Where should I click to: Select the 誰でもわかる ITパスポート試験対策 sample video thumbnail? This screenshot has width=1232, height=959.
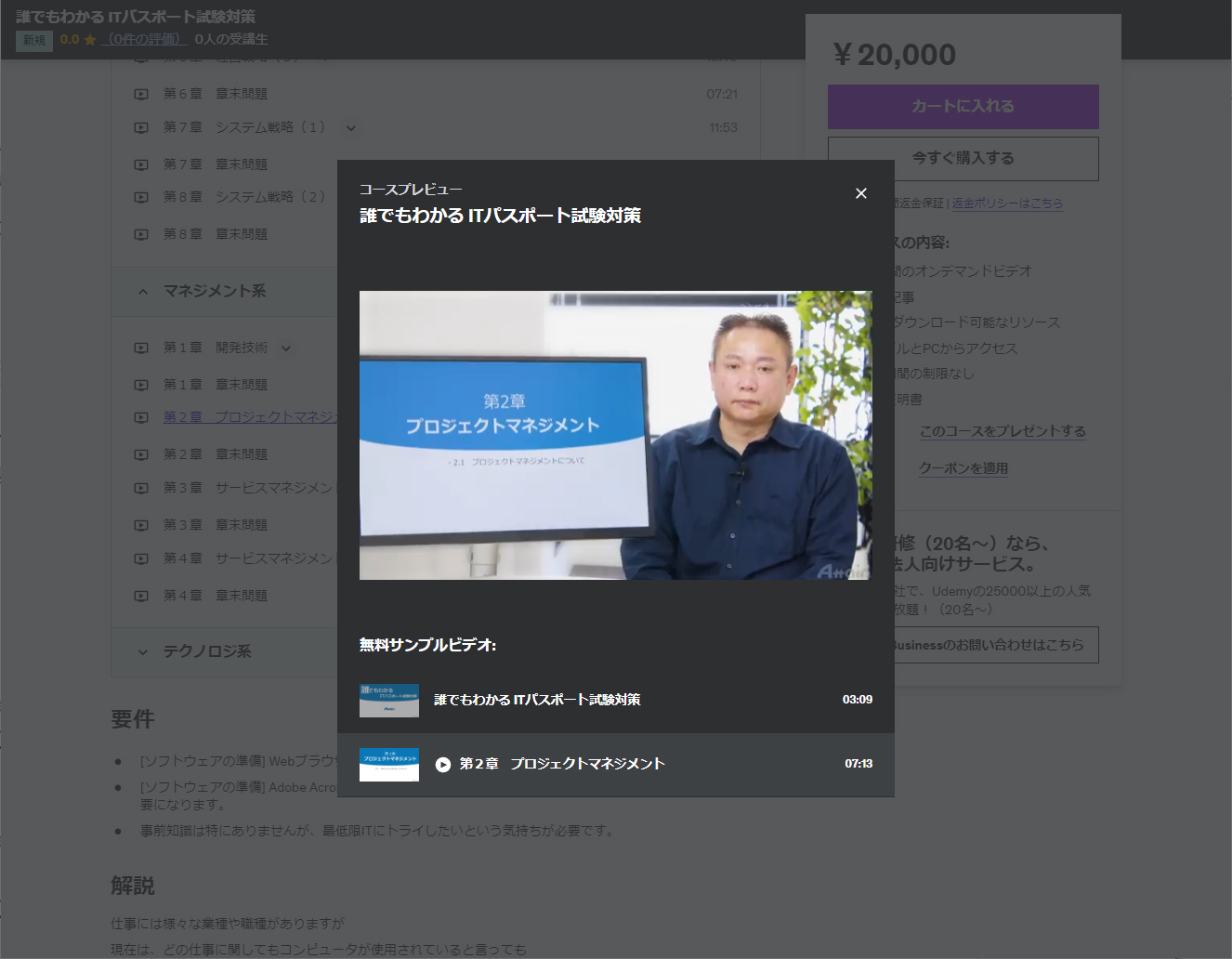point(389,701)
